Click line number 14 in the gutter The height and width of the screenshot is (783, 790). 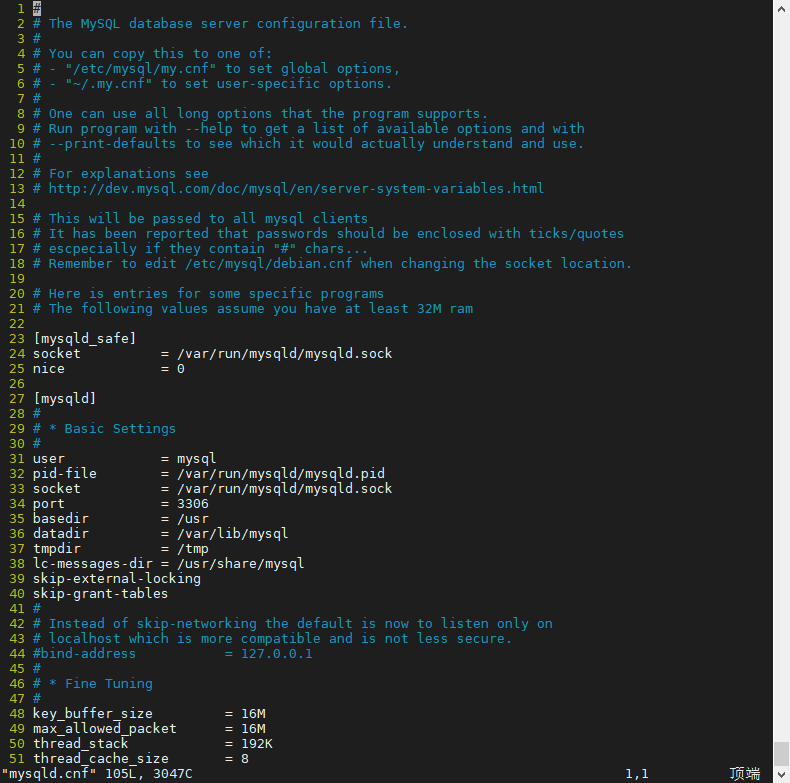(17, 204)
